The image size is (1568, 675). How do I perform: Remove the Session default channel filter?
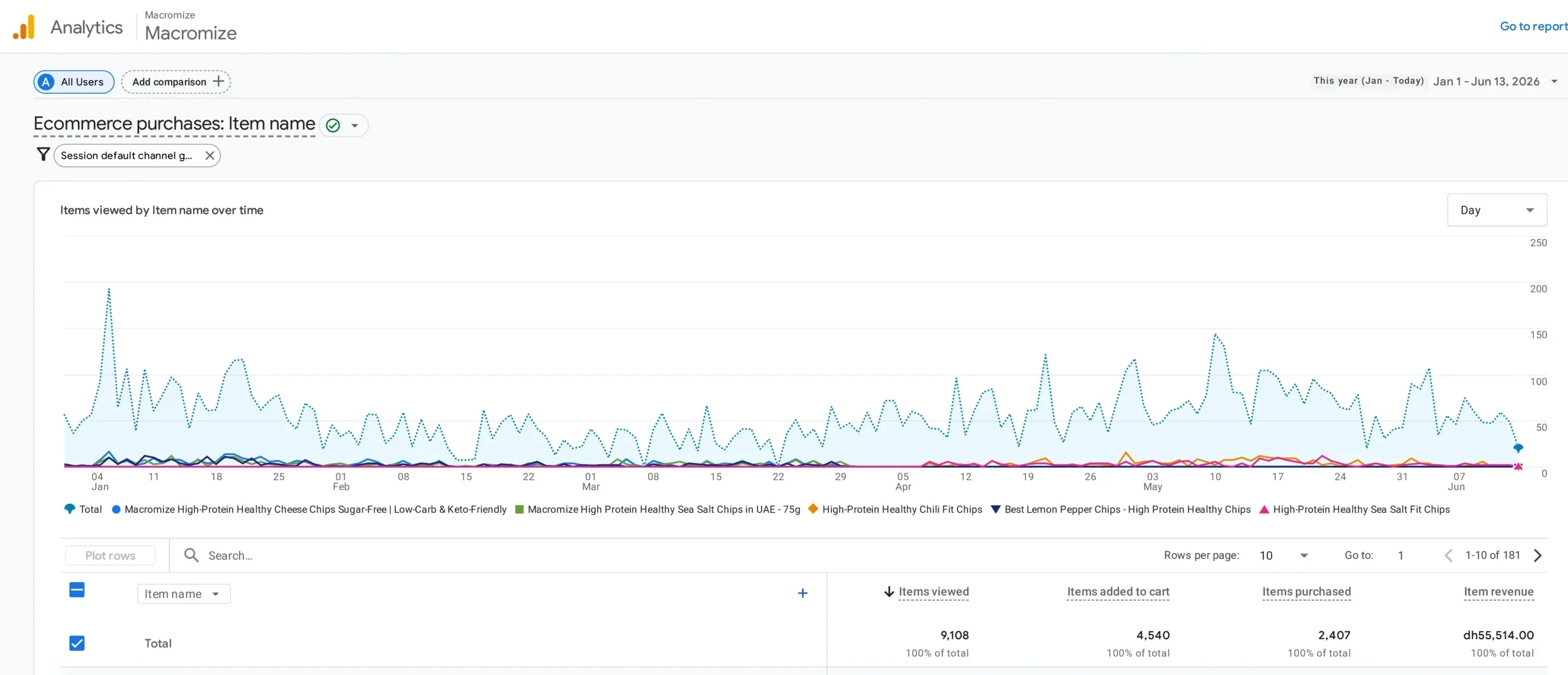coord(210,155)
